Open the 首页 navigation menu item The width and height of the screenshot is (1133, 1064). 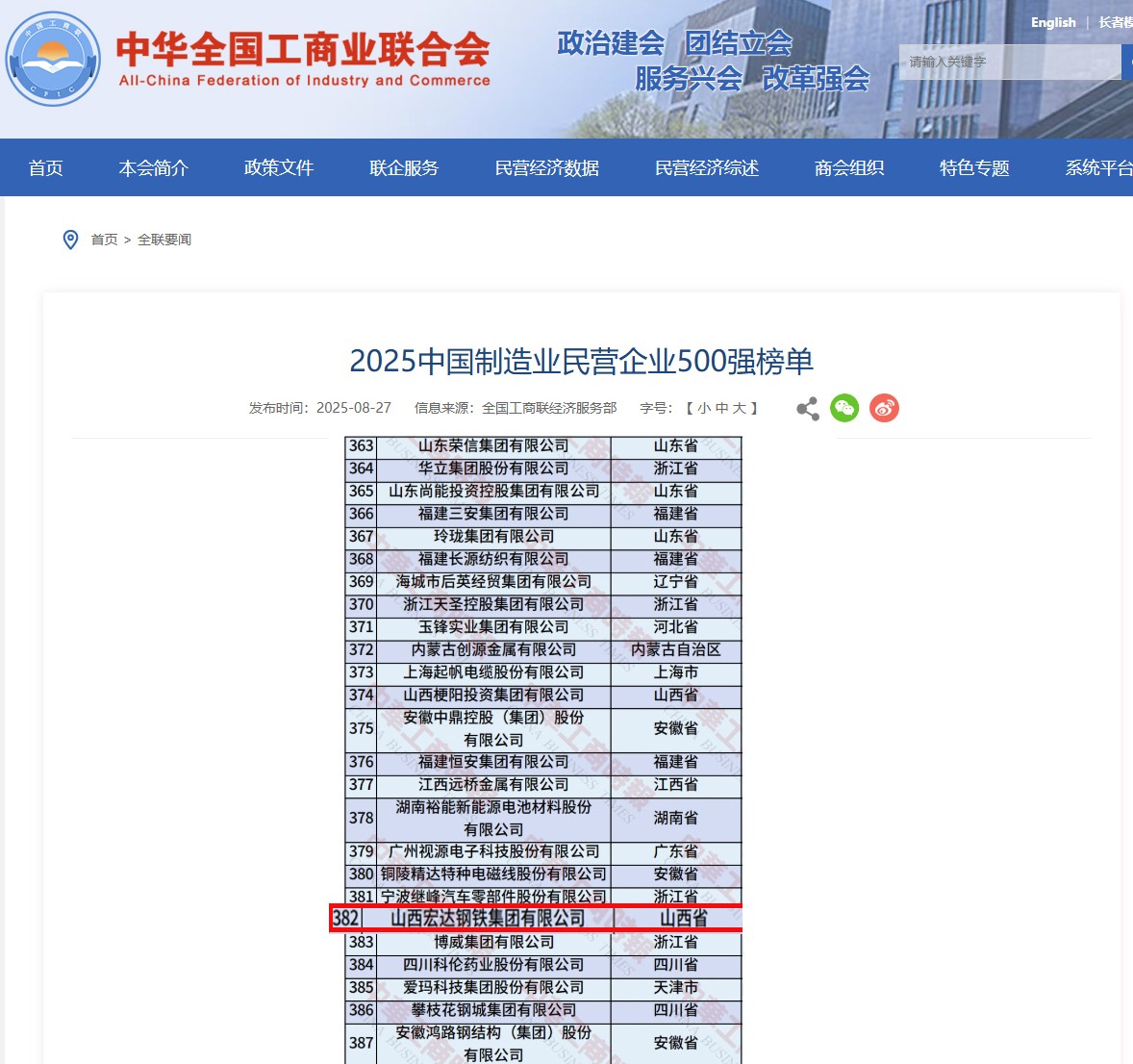tap(45, 168)
